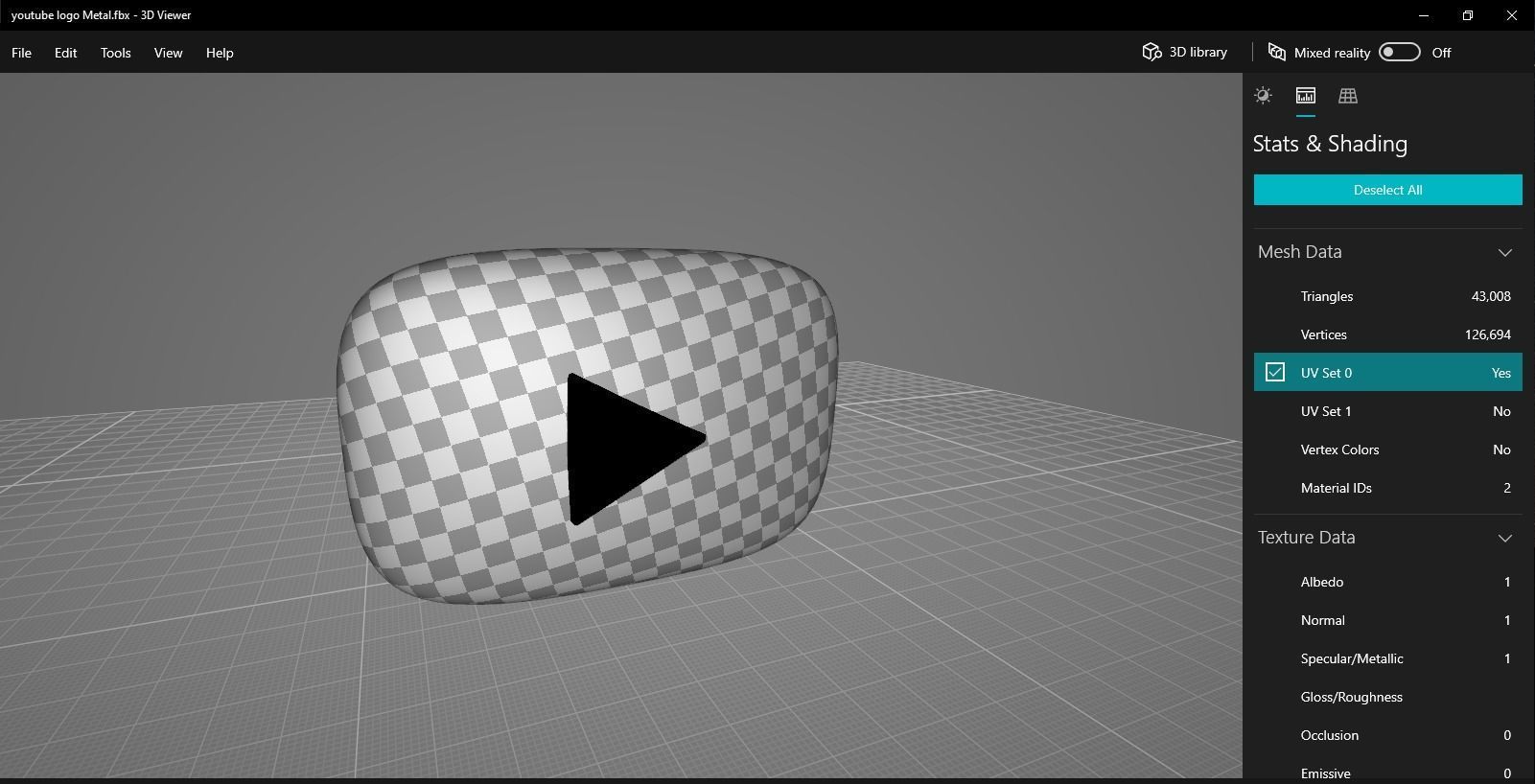
Task: Select the Triangles row
Action: click(x=1387, y=296)
